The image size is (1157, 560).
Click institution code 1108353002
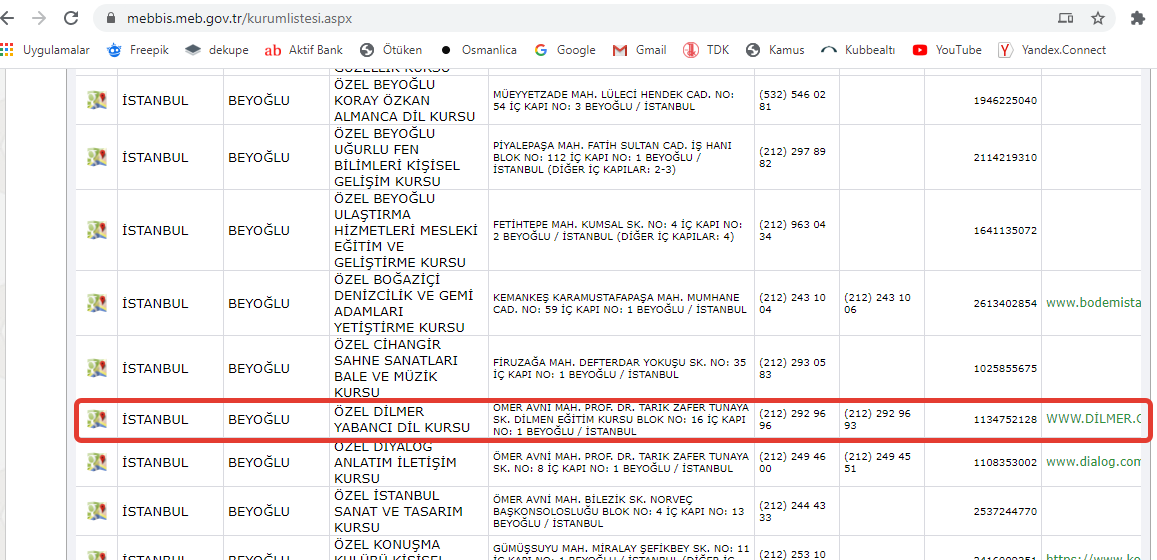coord(1005,462)
